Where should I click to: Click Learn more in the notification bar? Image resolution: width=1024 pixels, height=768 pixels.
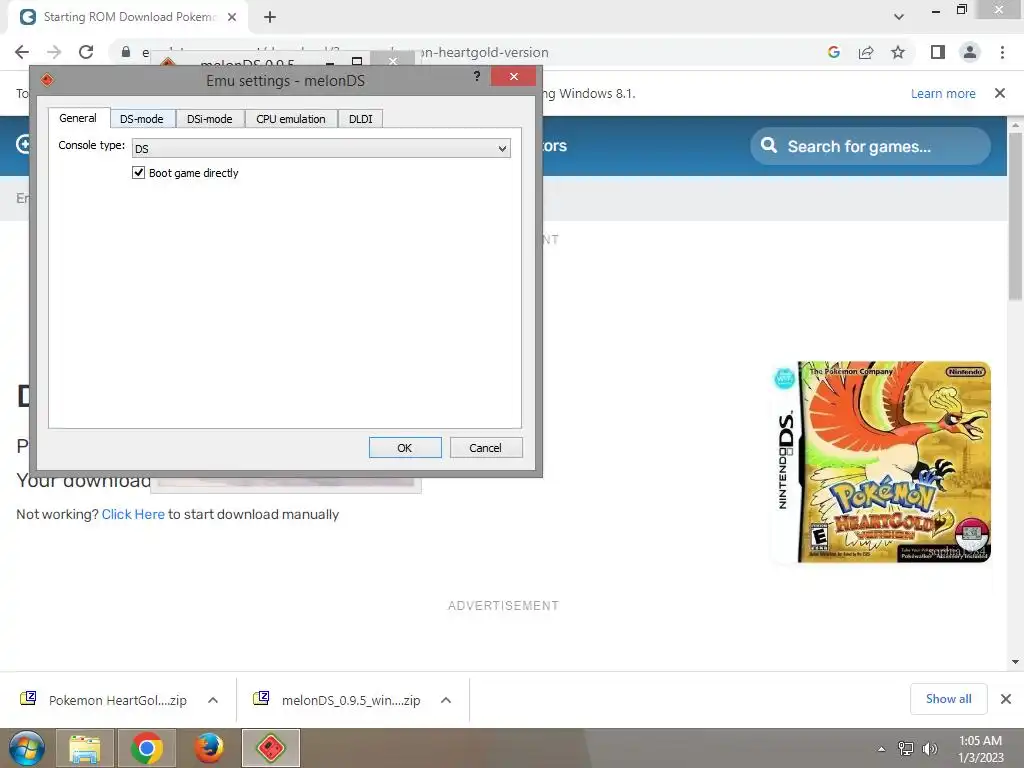pyautogui.click(x=943, y=93)
